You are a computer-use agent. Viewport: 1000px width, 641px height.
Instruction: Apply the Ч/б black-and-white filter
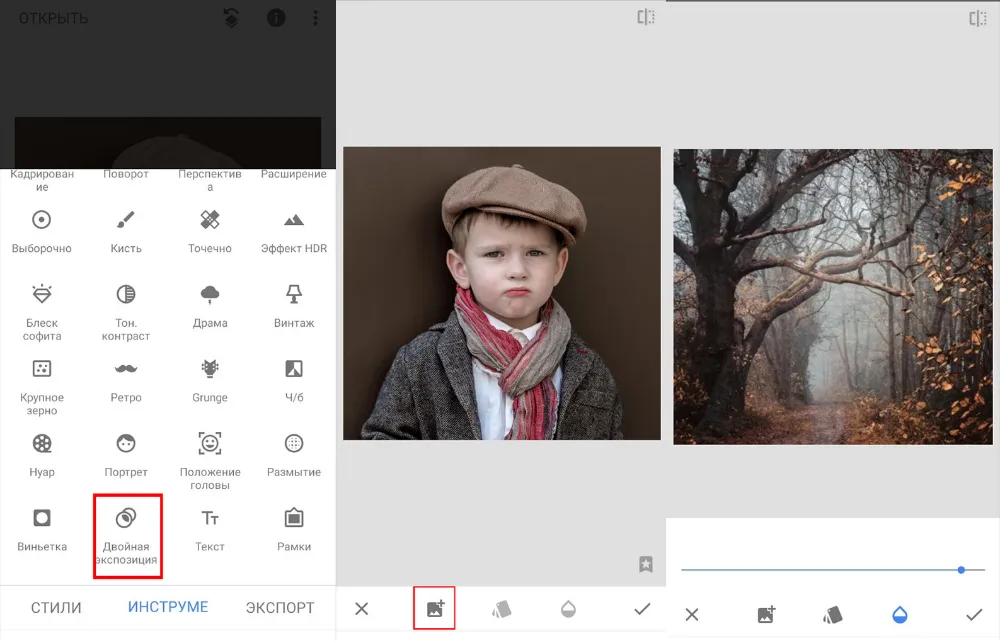tap(294, 379)
